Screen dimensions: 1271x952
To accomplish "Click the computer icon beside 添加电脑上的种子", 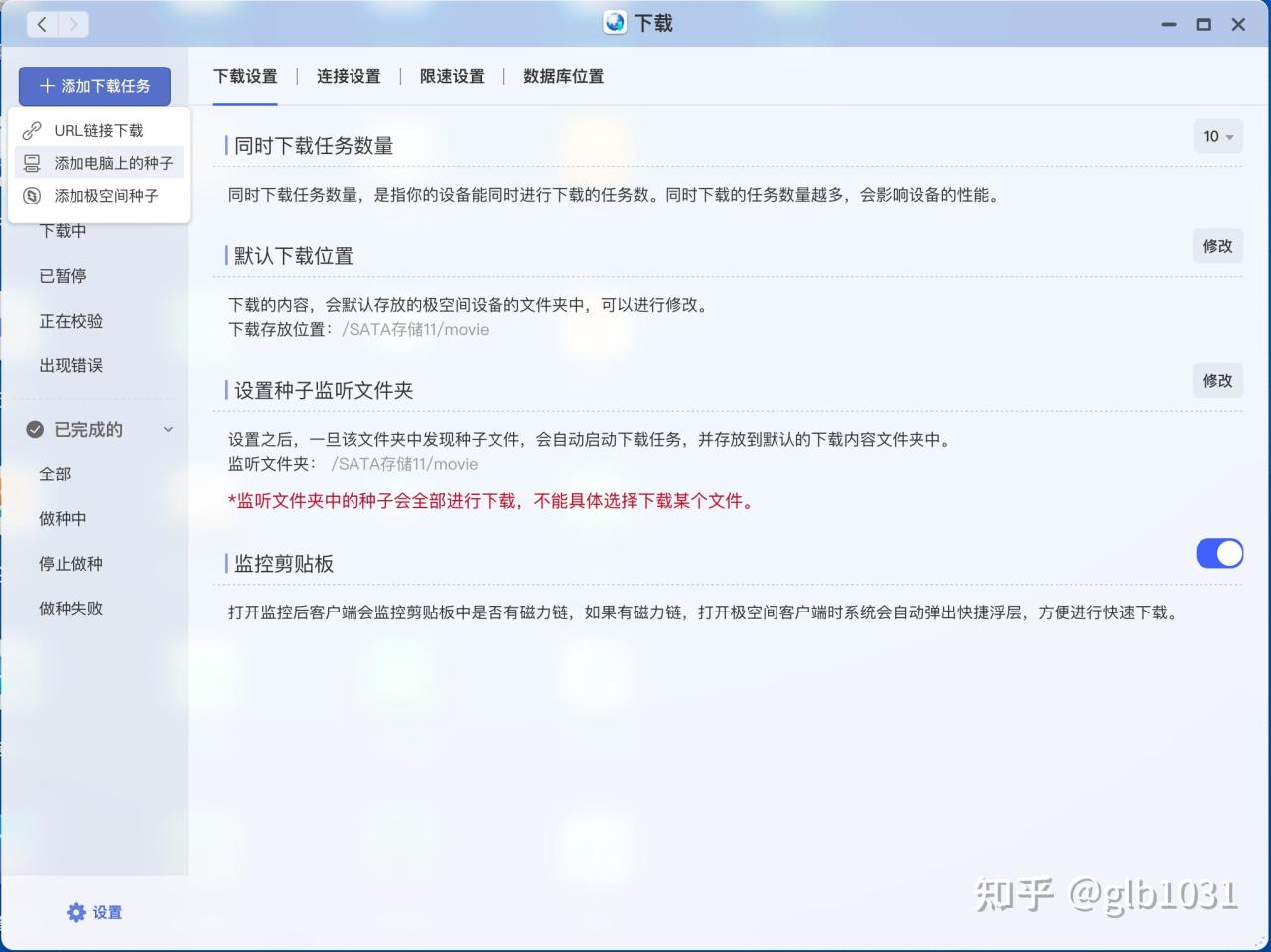I will [x=33, y=163].
